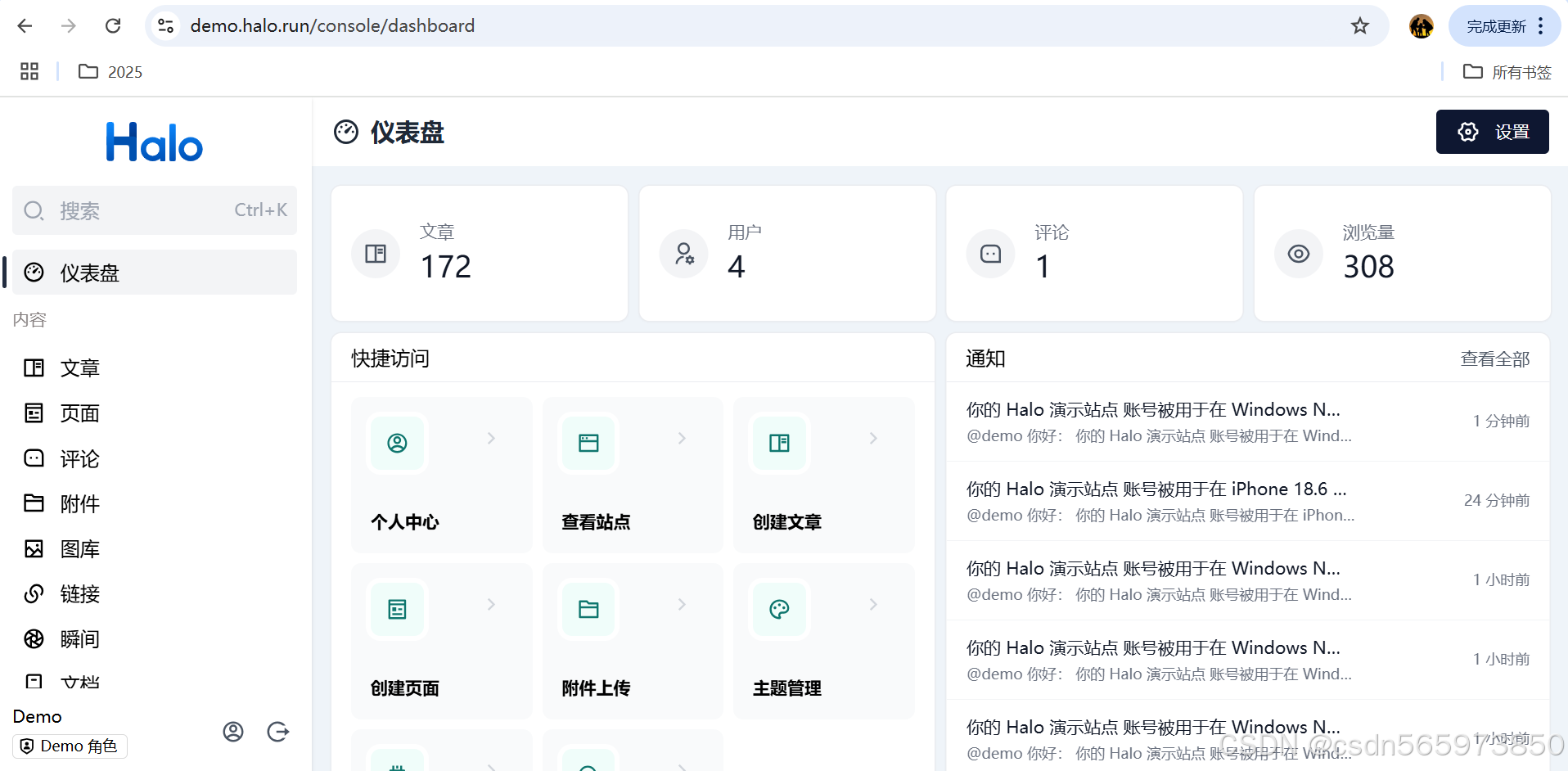Open 评论 comments section in sidebar
Viewport: 1568px width, 771px height.
coord(79,458)
